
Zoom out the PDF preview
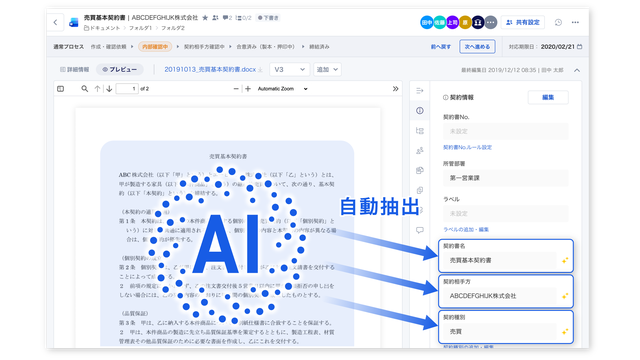[x=236, y=89]
